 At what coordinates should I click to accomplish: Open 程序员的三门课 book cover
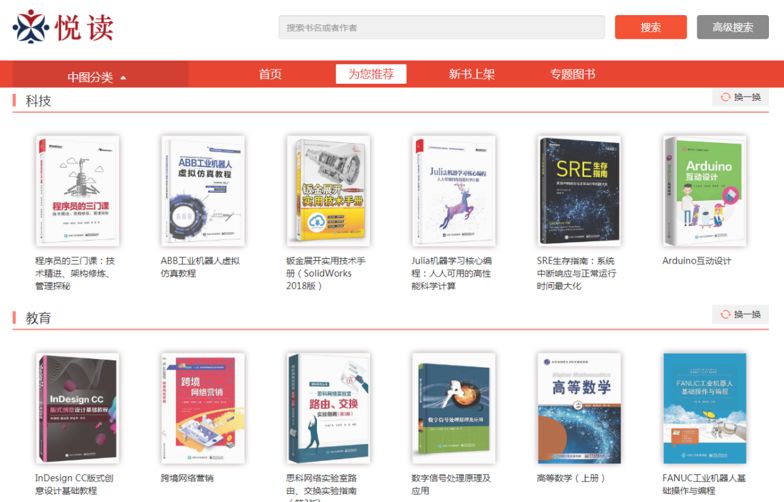click(x=78, y=191)
